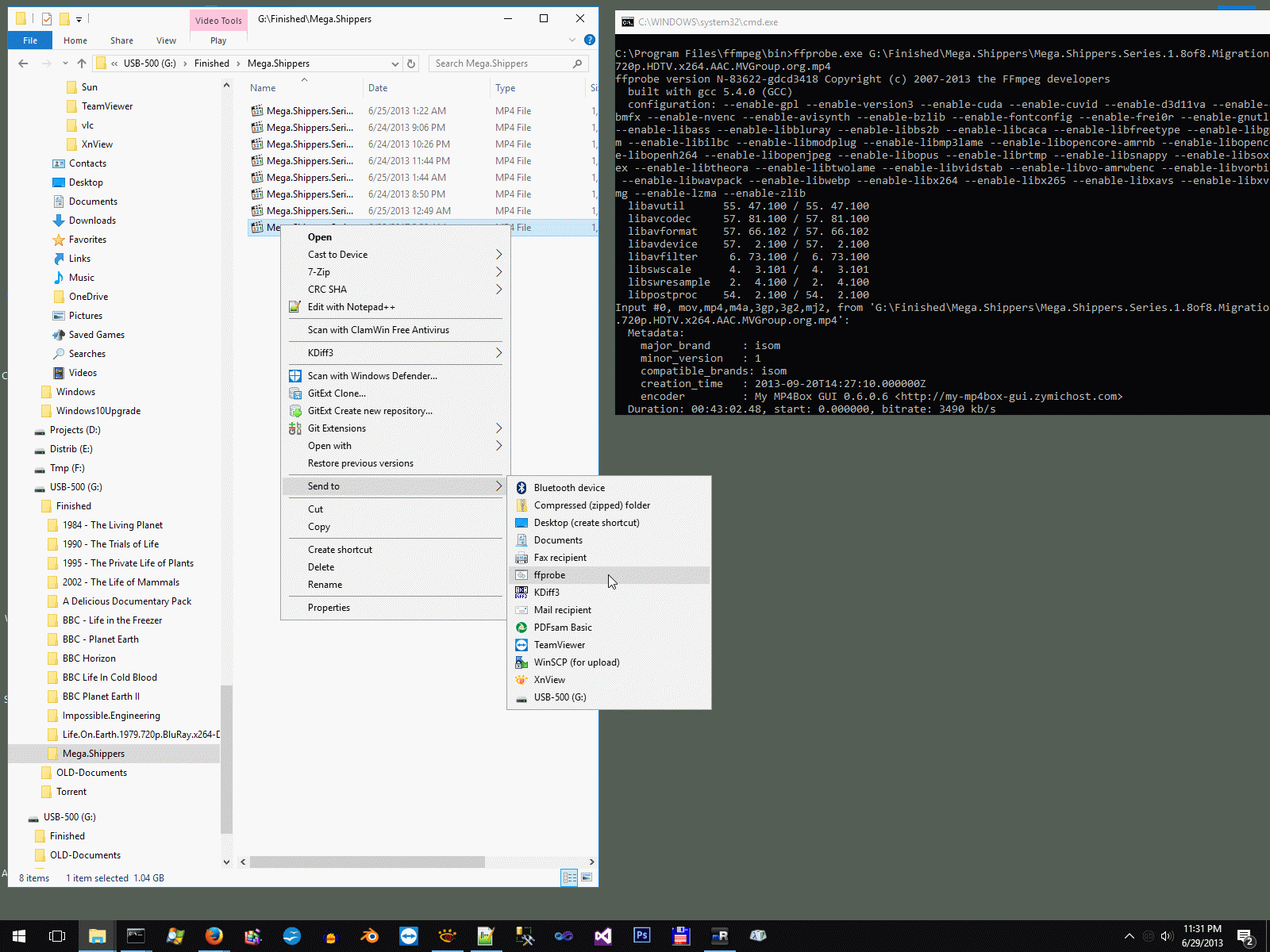
Task: Click the cmd.exe window title icon
Action: click(x=627, y=22)
